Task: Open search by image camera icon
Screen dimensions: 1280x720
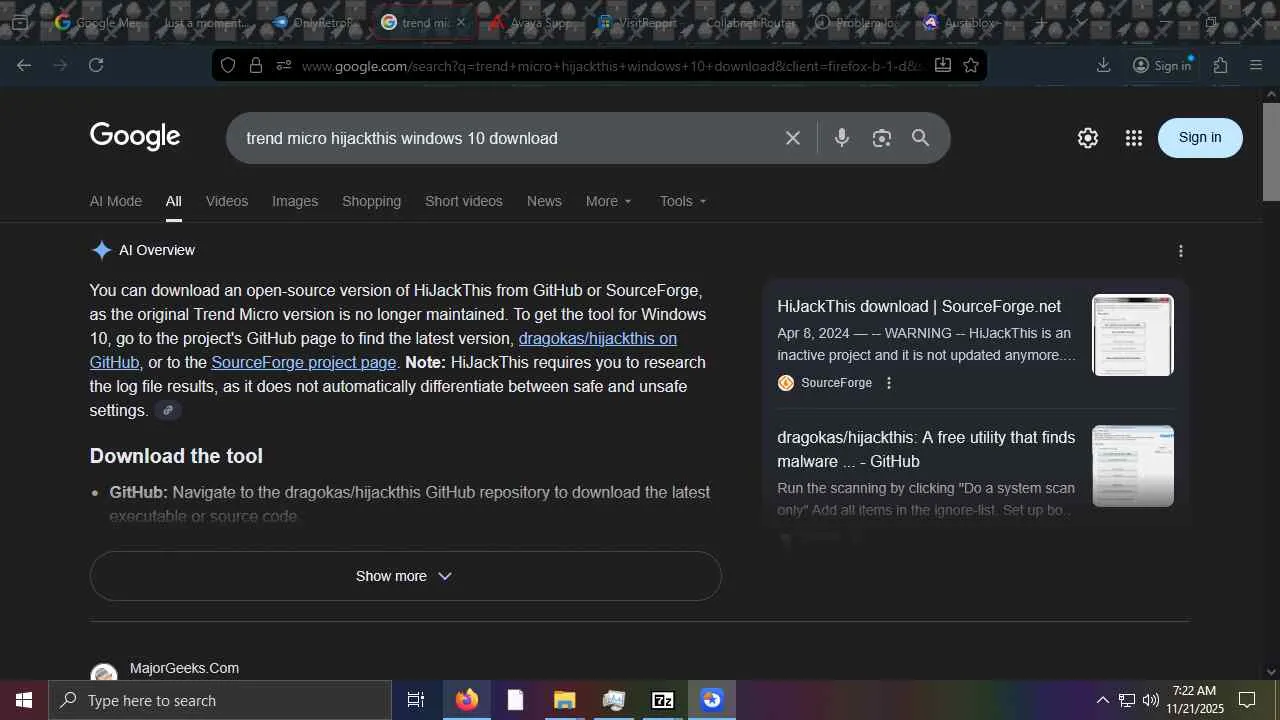Action: [x=881, y=138]
